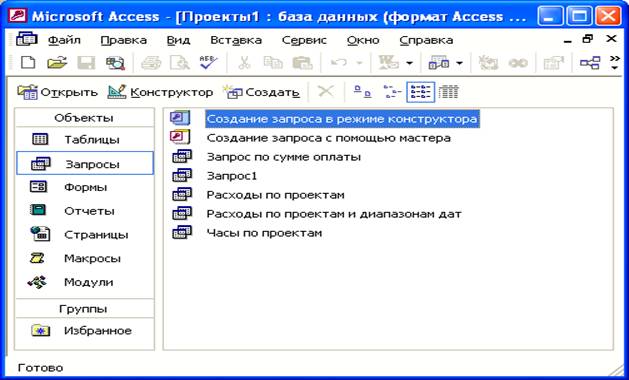629x380 pixels.
Task: Open the Вид menu
Action: (x=178, y=41)
